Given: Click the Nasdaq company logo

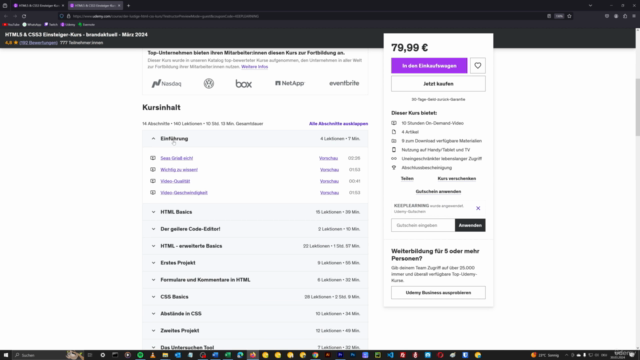Looking at the screenshot, I should 167,84.
